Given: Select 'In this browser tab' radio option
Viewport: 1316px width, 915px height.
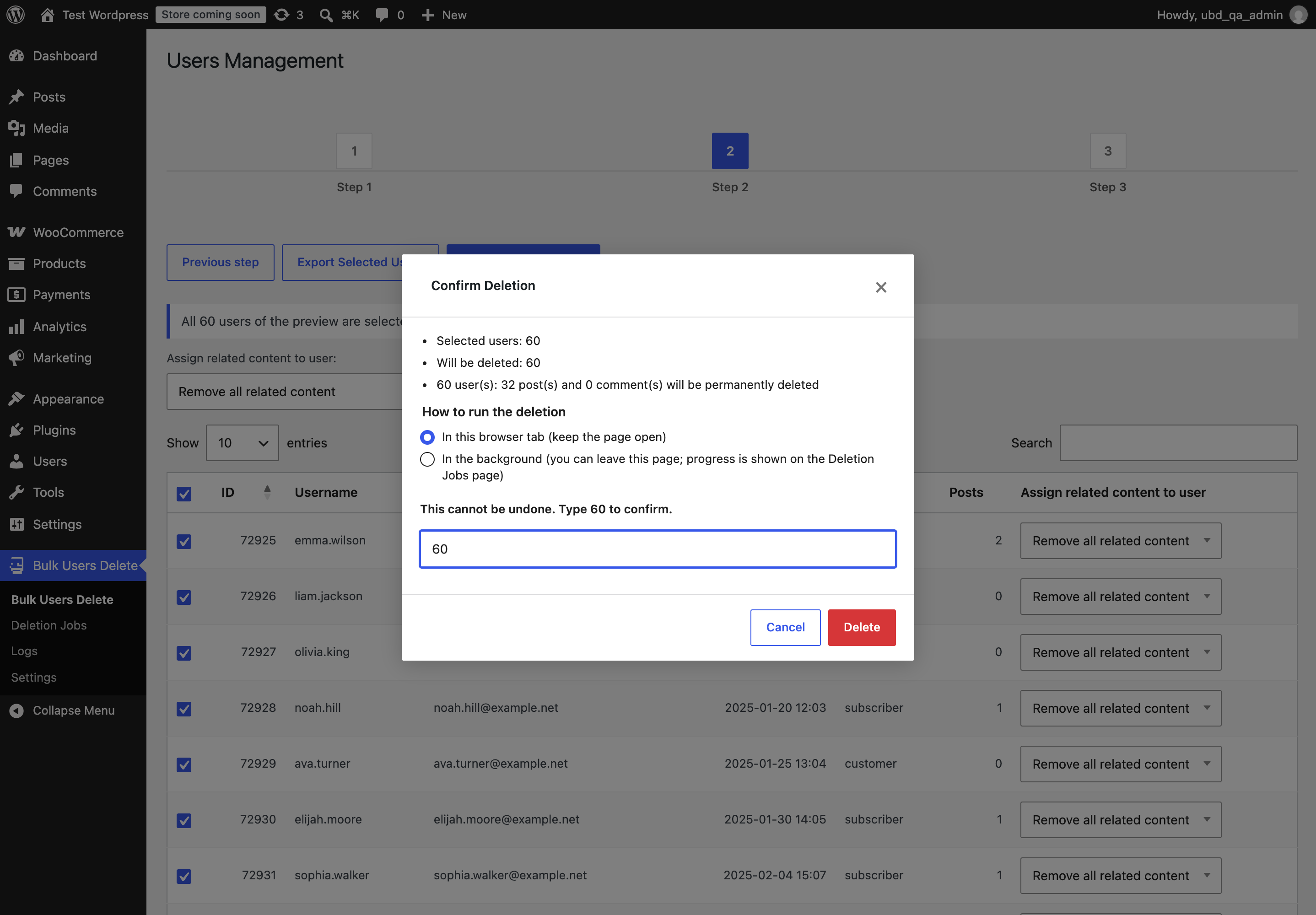Looking at the screenshot, I should (x=427, y=437).
